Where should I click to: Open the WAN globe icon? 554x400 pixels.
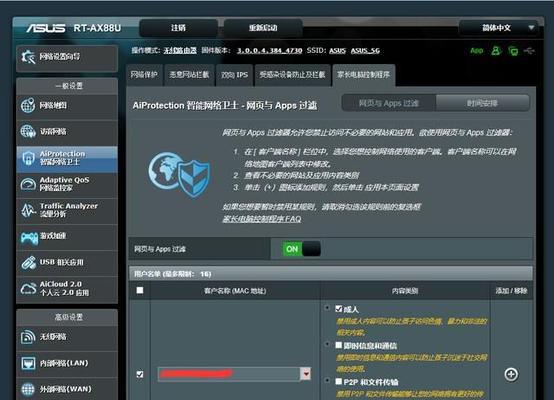point(28,389)
